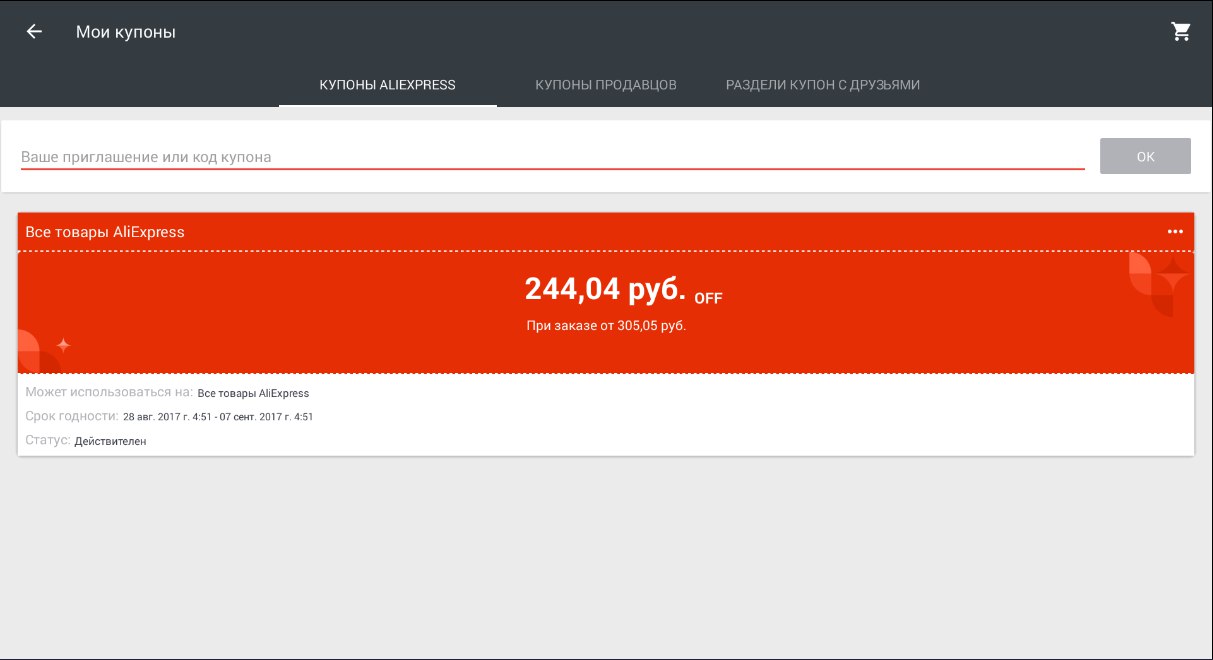Focus the coupon code input field

pos(553,157)
